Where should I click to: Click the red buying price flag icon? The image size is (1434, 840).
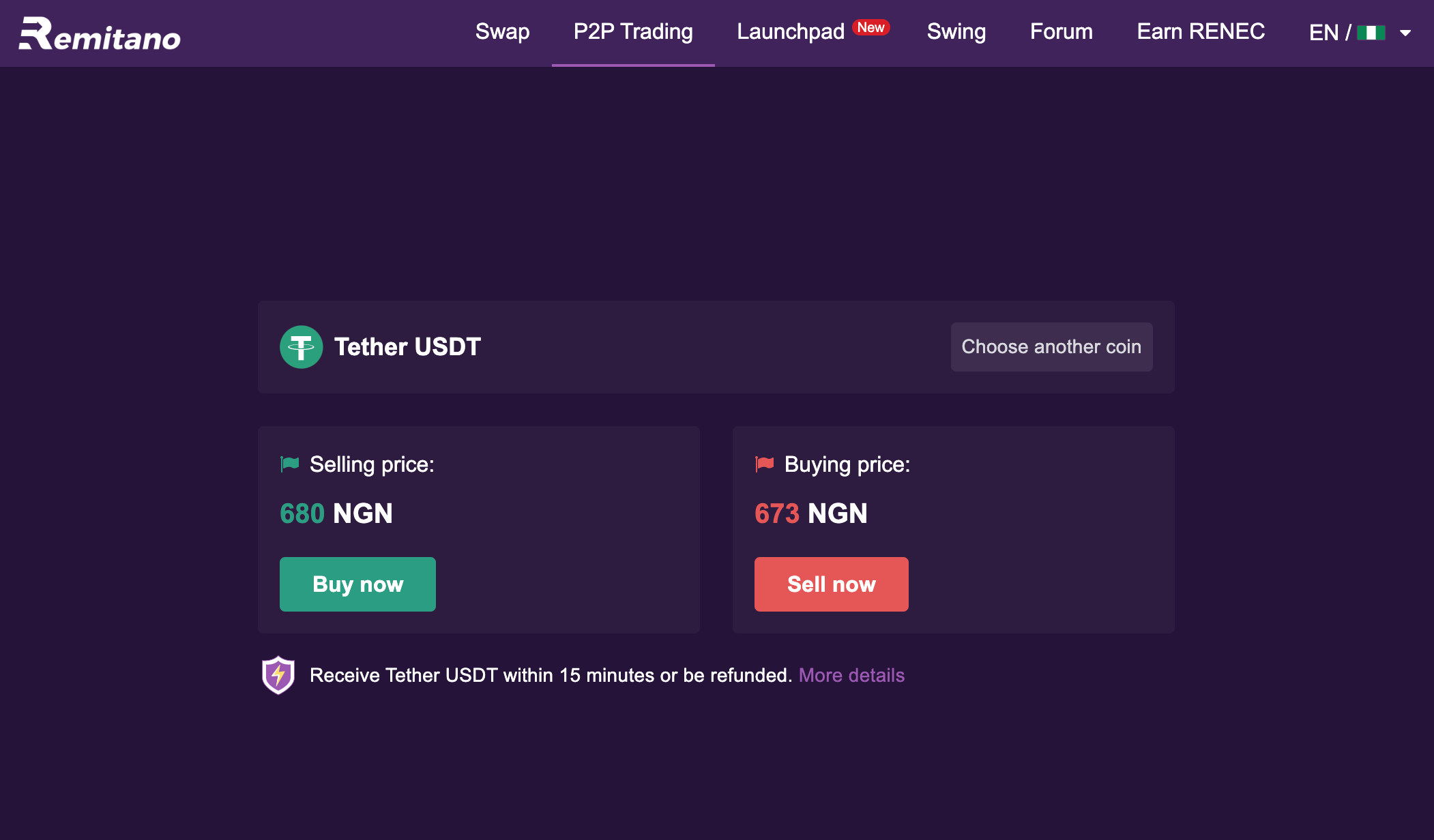point(765,464)
